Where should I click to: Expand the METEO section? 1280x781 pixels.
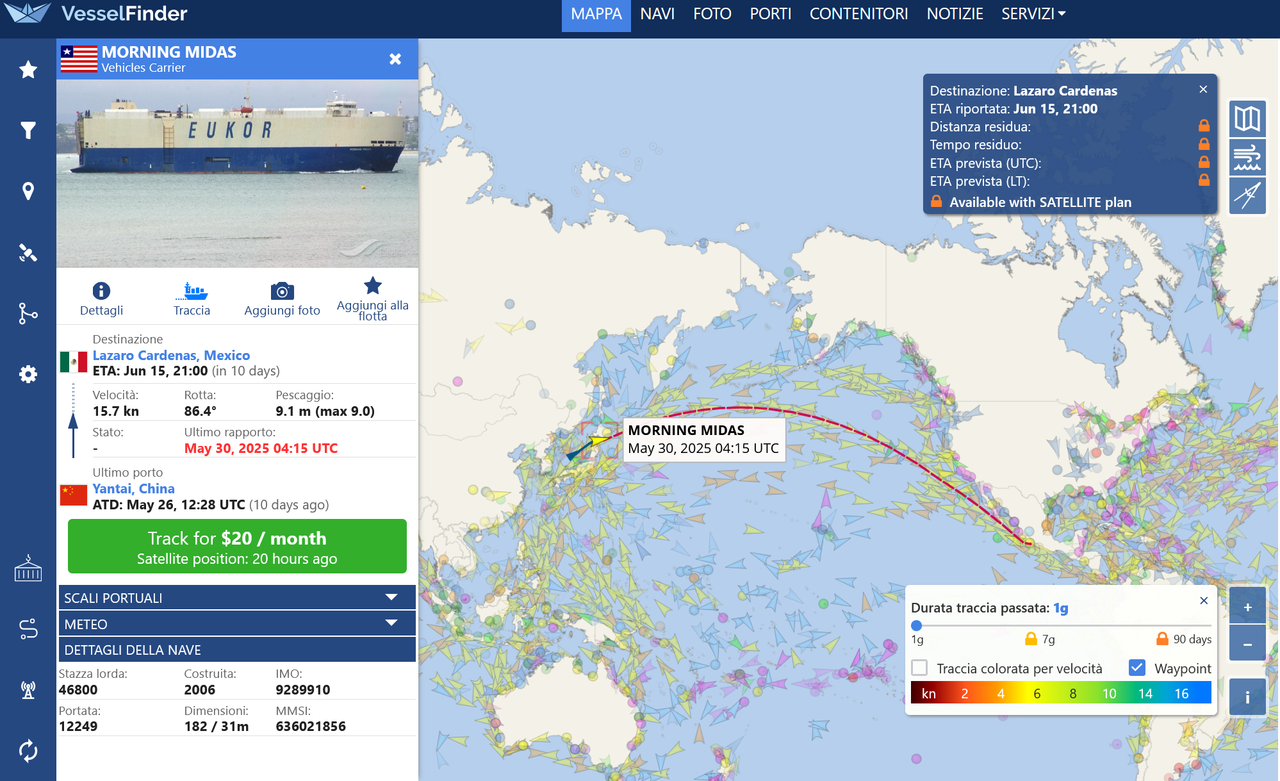click(237, 623)
